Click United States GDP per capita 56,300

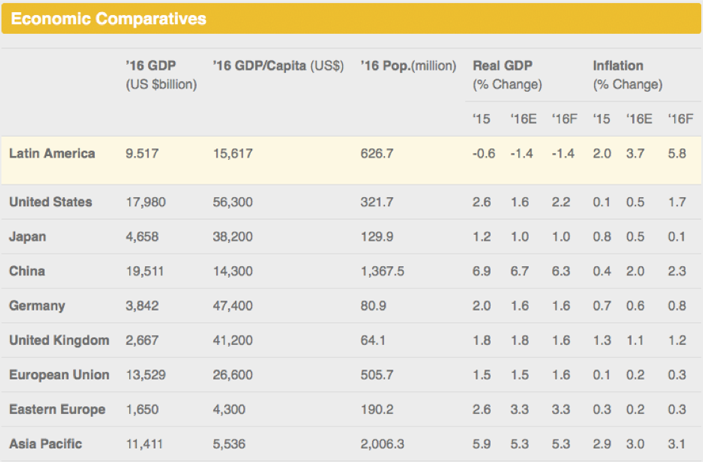click(233, 202)
